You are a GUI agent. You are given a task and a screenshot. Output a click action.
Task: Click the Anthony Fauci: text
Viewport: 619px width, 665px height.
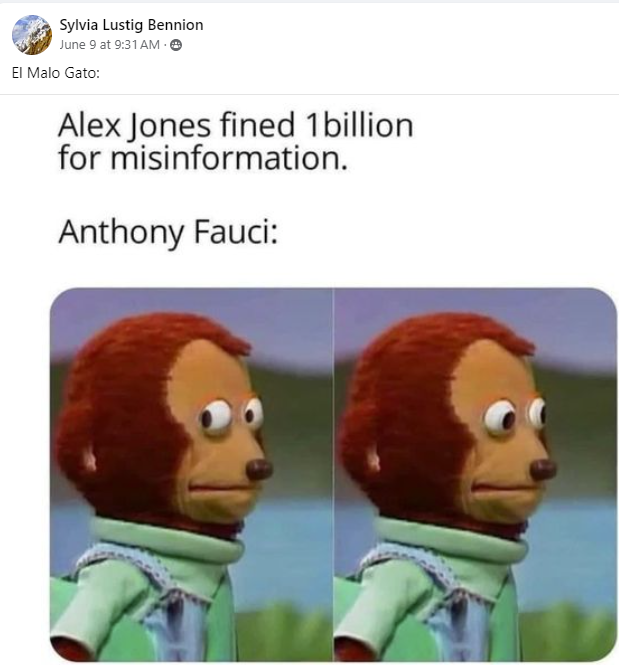point(168,232)
